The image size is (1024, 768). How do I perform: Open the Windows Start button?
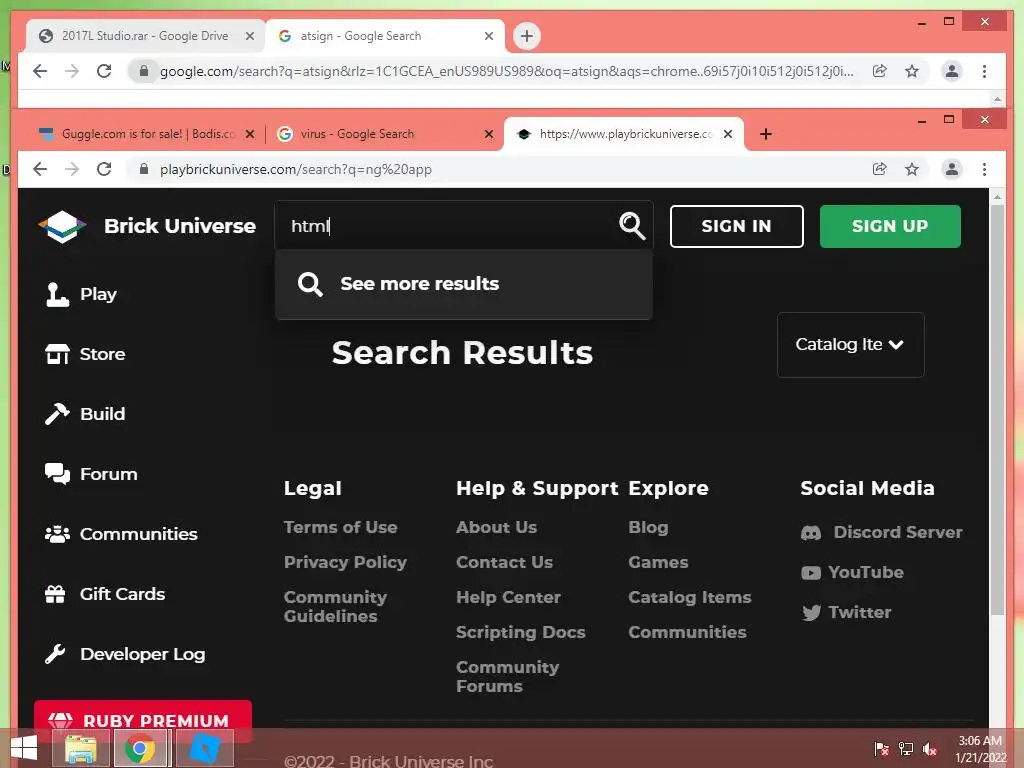coord(24,748)
